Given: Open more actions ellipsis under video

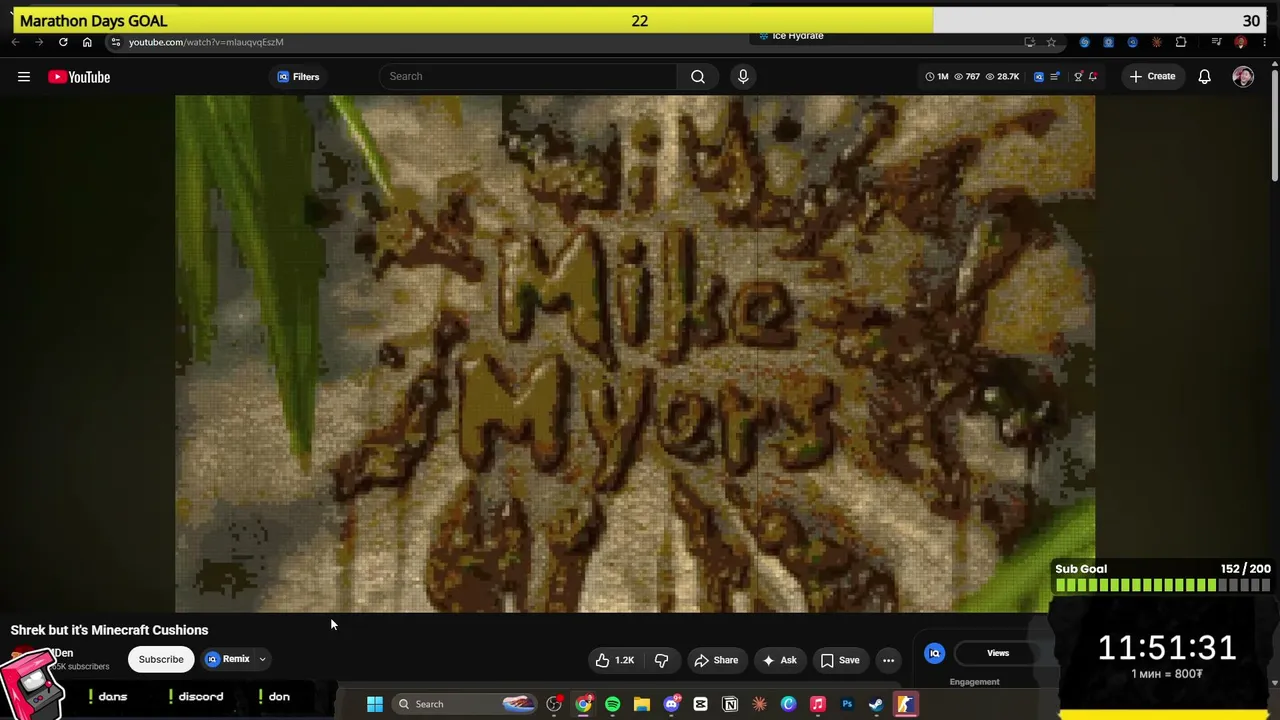Looking at the screenshot, I should pyautogui.click(x=888, y=660).
